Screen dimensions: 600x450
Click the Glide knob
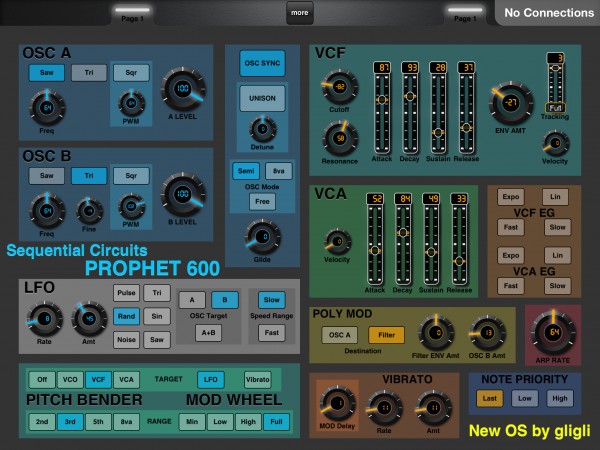pyautogui.click(x=262, y=237)
